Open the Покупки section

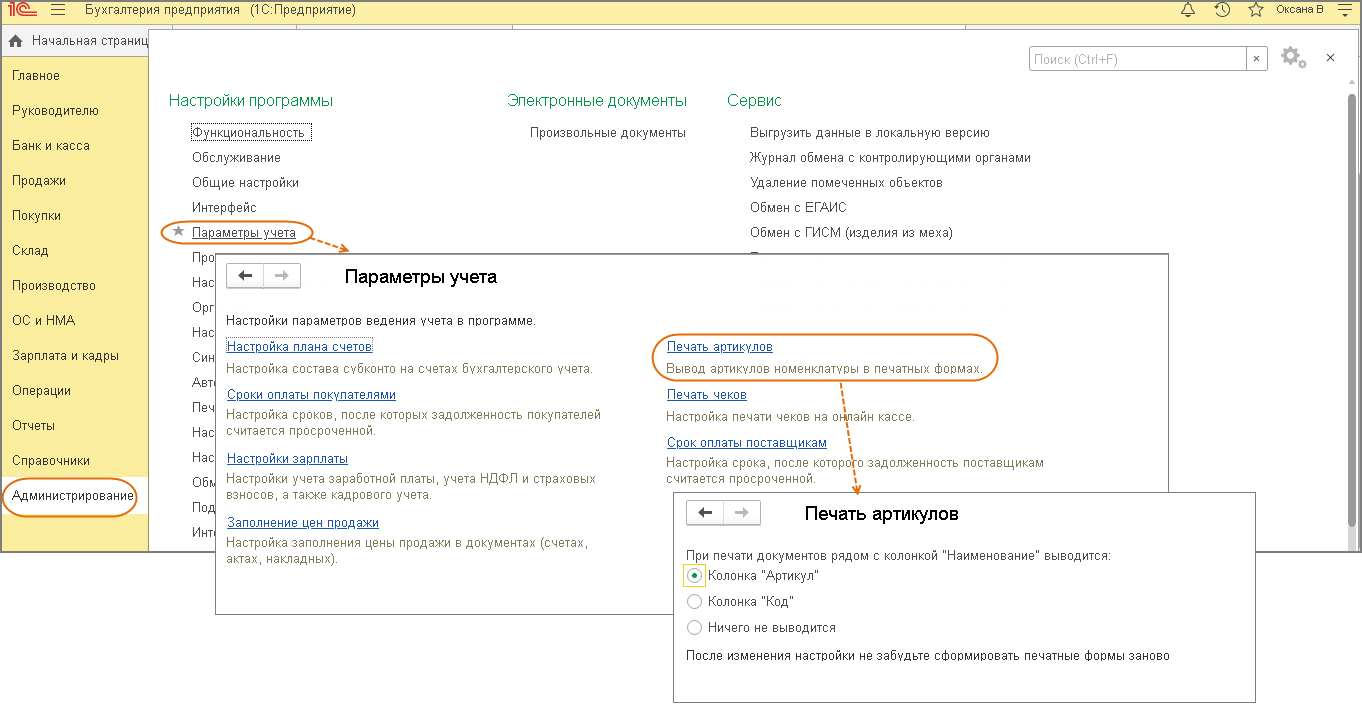37,216
